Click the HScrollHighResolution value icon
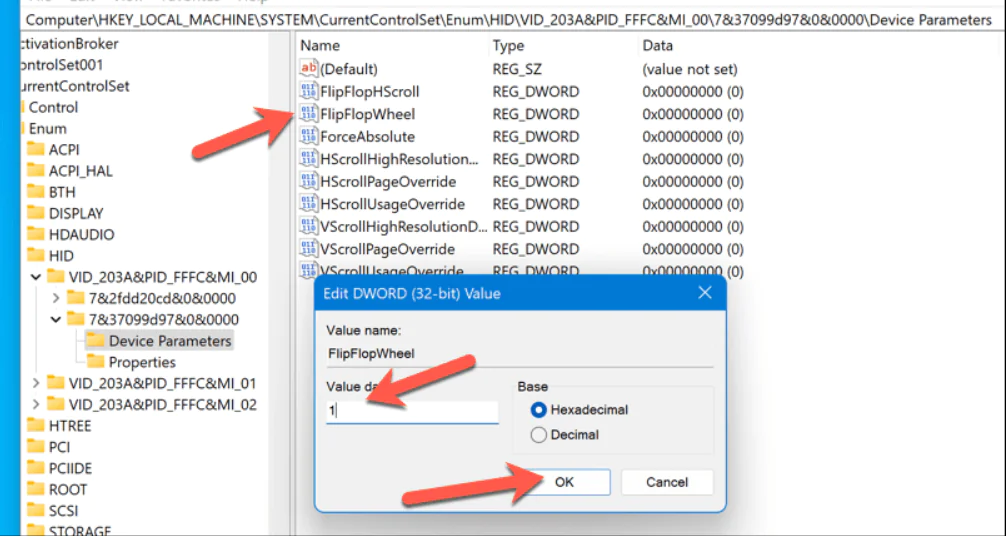The width and height of the screenshot is (1006, 537). pos(309,159)
